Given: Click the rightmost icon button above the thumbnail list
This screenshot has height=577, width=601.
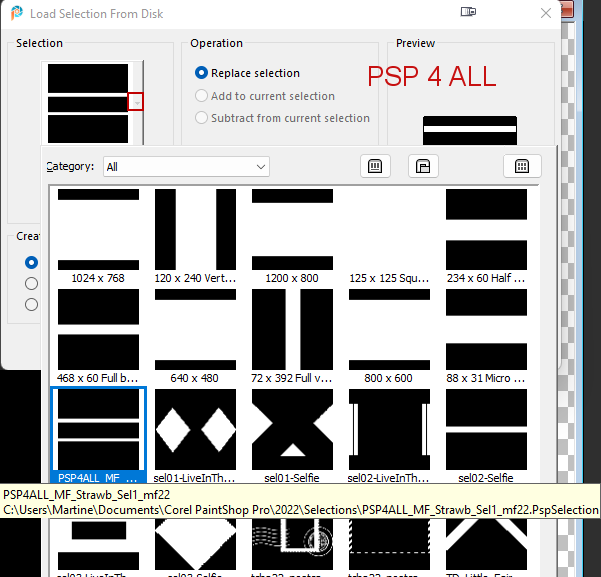Looking at the screenshot, I should click(x=521, y=166).
